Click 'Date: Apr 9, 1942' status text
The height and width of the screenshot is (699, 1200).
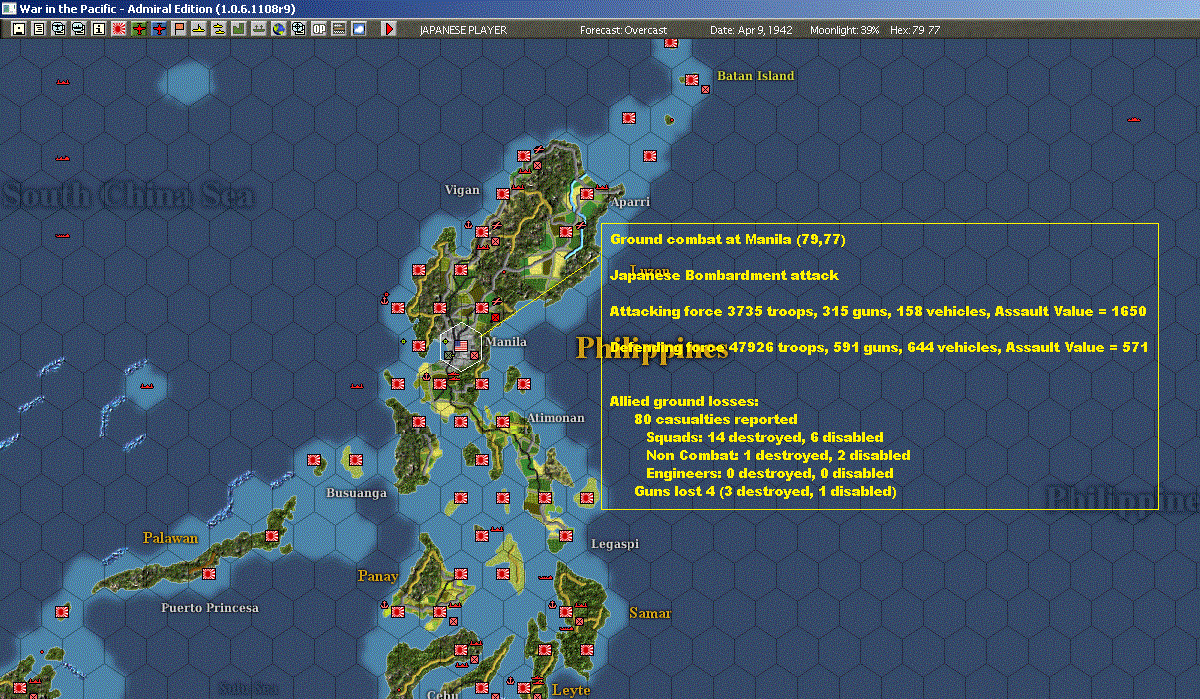click(751, 30)
